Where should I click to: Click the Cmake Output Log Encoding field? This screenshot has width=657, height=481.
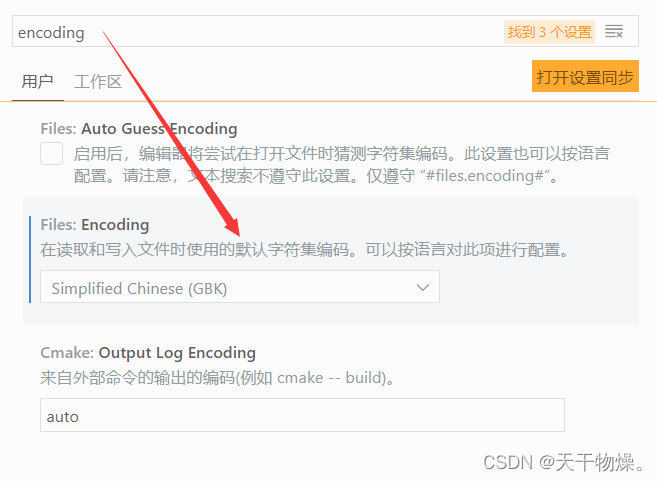click(x=302, y=415)
